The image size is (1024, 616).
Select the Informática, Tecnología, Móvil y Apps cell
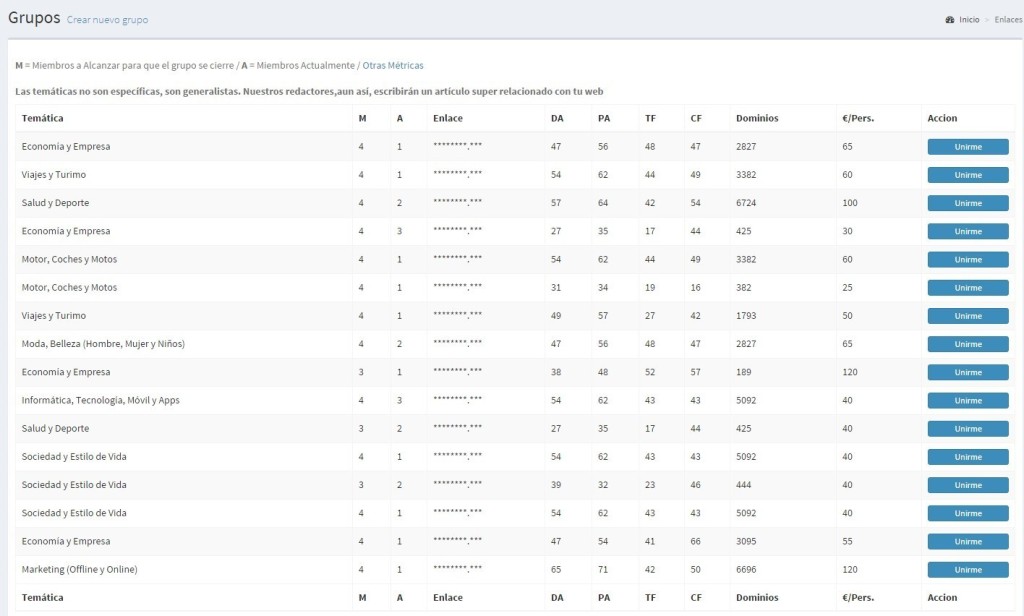tap(101, 400)
